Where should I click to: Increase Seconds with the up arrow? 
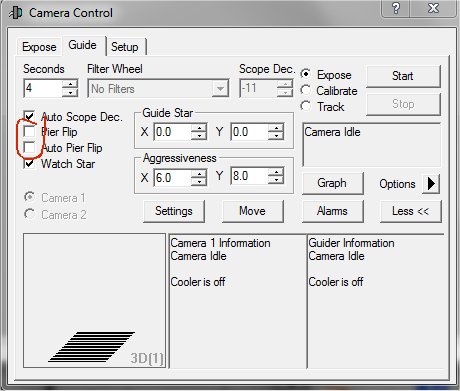[x=70, y=84]
